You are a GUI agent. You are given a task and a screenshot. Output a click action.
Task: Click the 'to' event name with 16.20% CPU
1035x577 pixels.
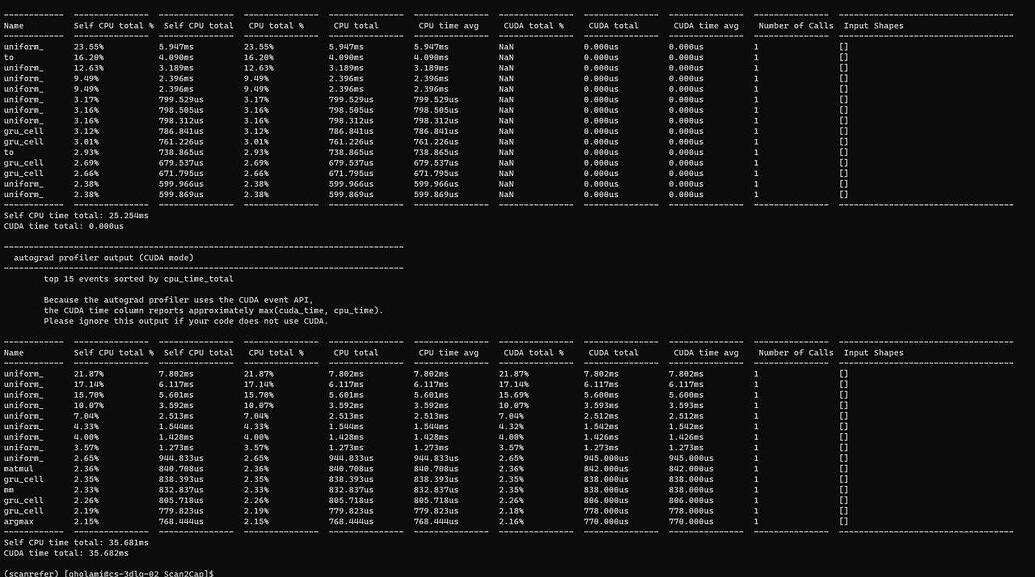[9, 57]
